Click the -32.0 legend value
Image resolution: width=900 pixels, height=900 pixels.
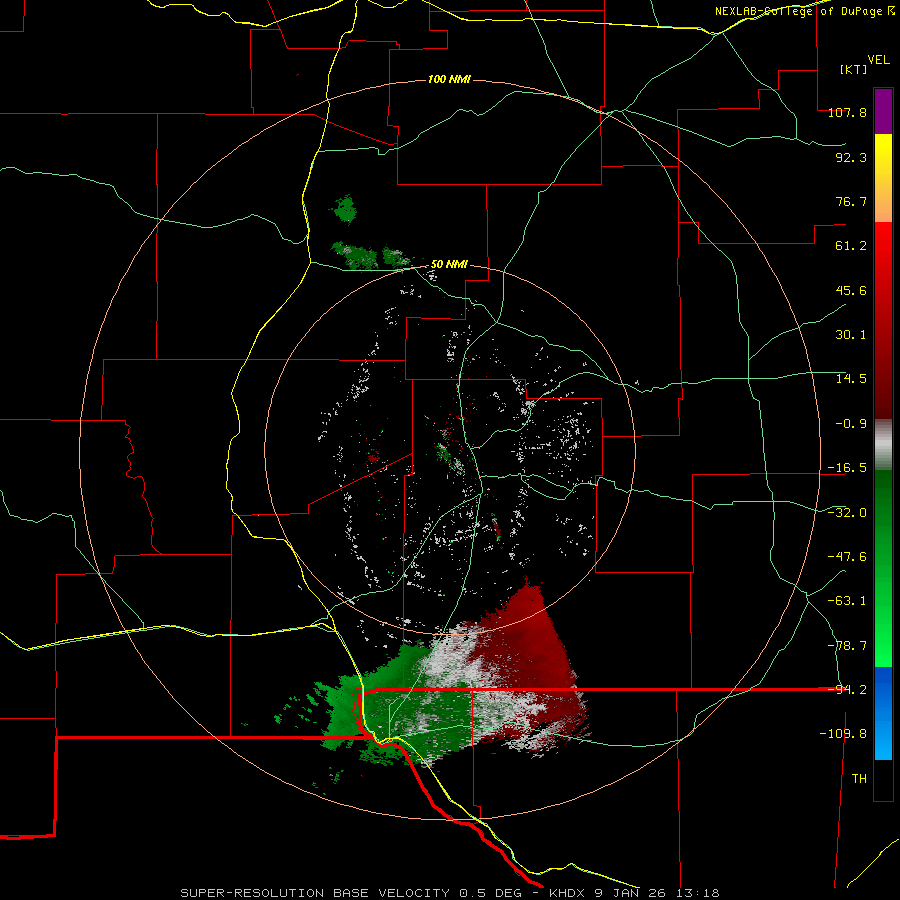pos(847,513)
